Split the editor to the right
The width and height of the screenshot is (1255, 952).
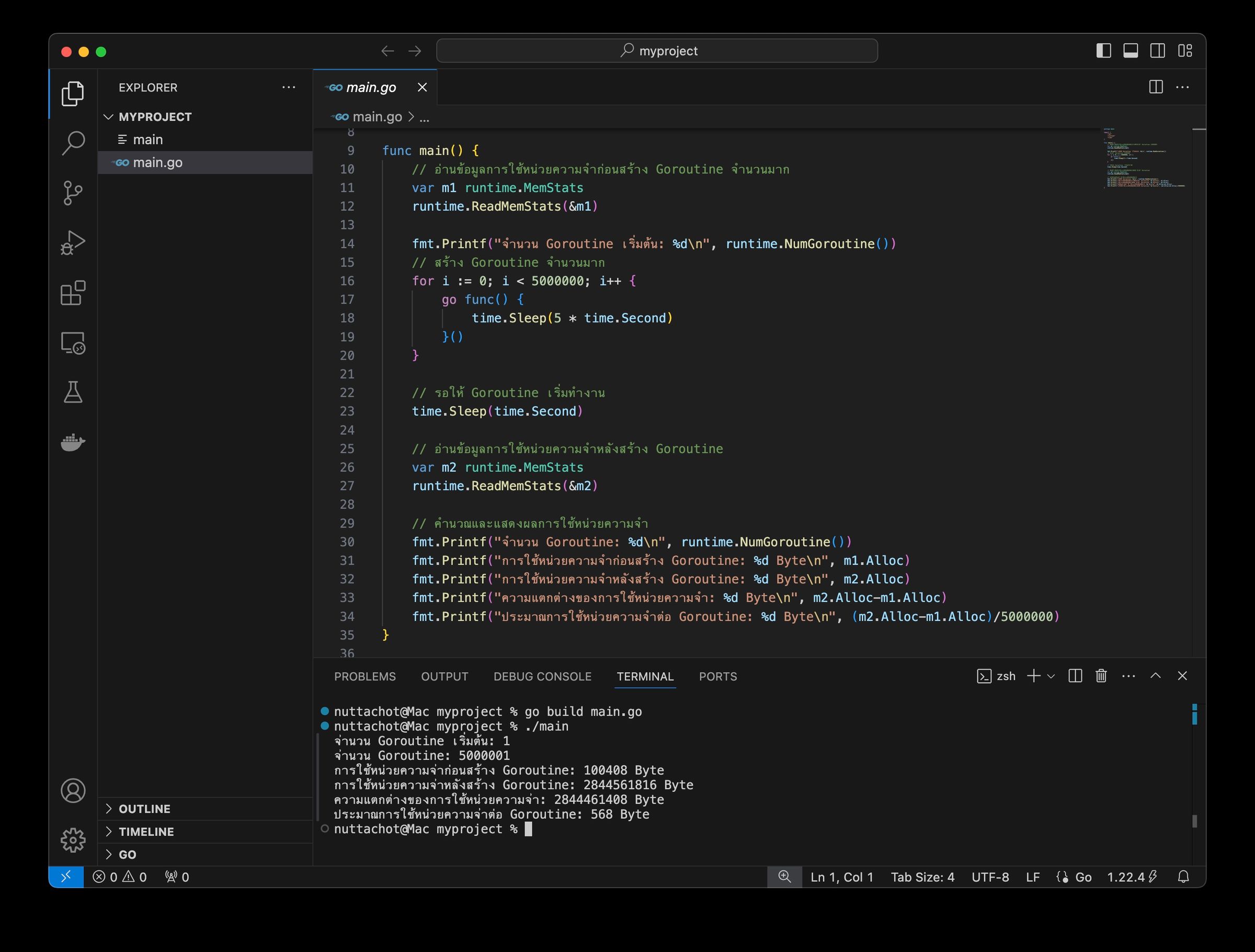pos(1156,87)
